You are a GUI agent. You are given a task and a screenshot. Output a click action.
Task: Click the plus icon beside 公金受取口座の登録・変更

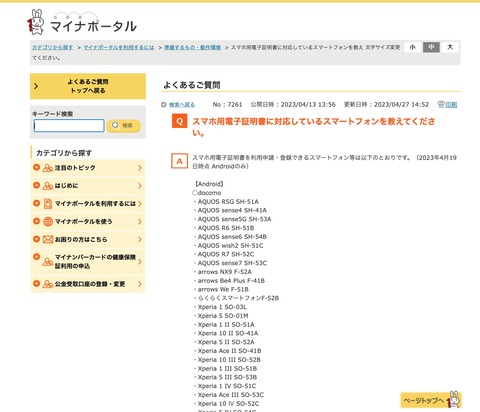(x=36, y=284)
